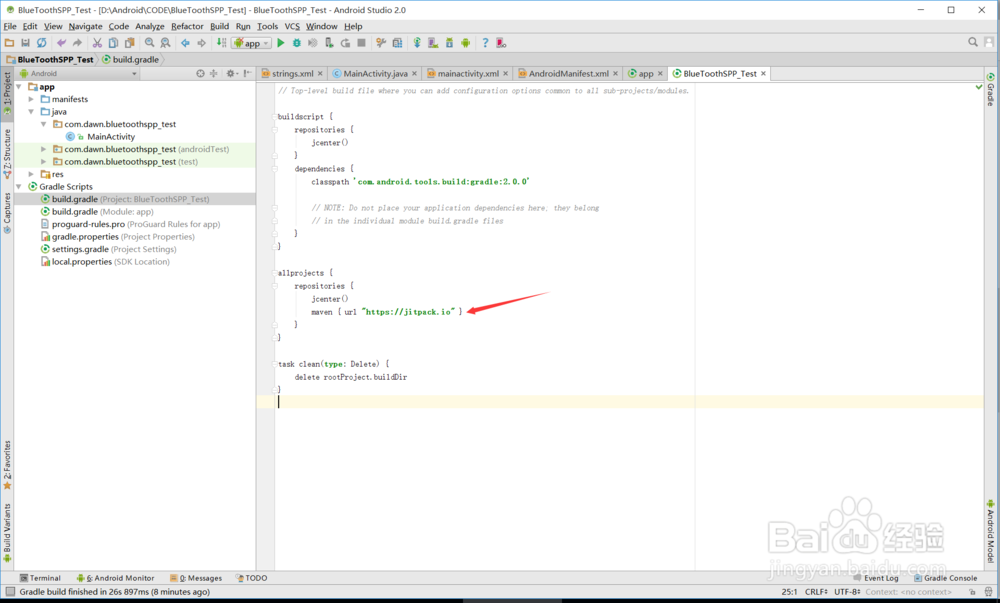Click the Attach debugger phone icon

point(329,43)
